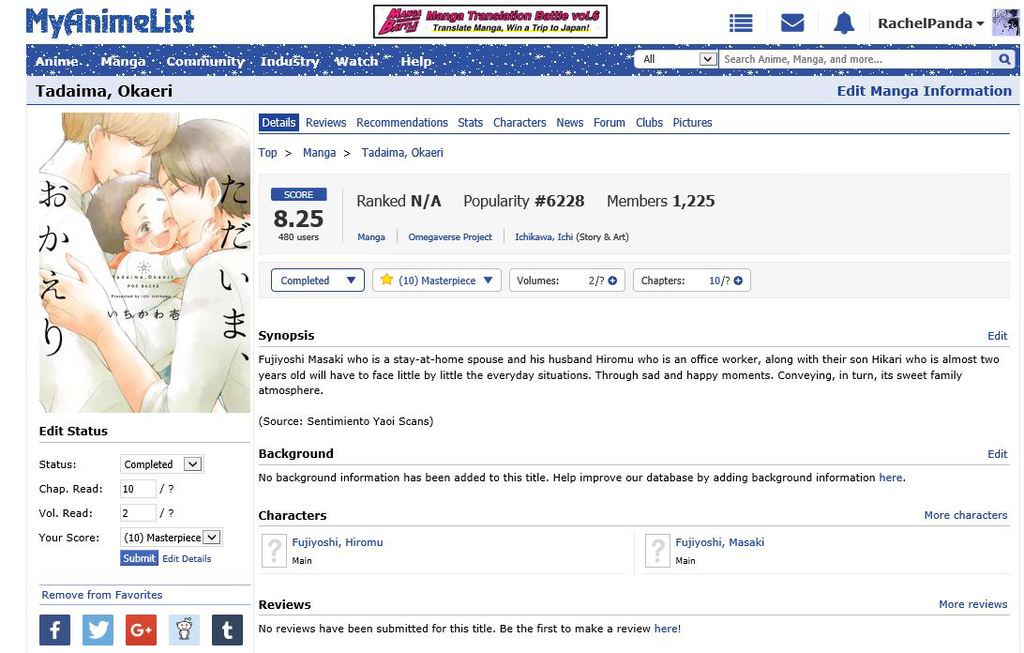Increment chapters read plus icon

pyautogui.click(x=738, y=281)
